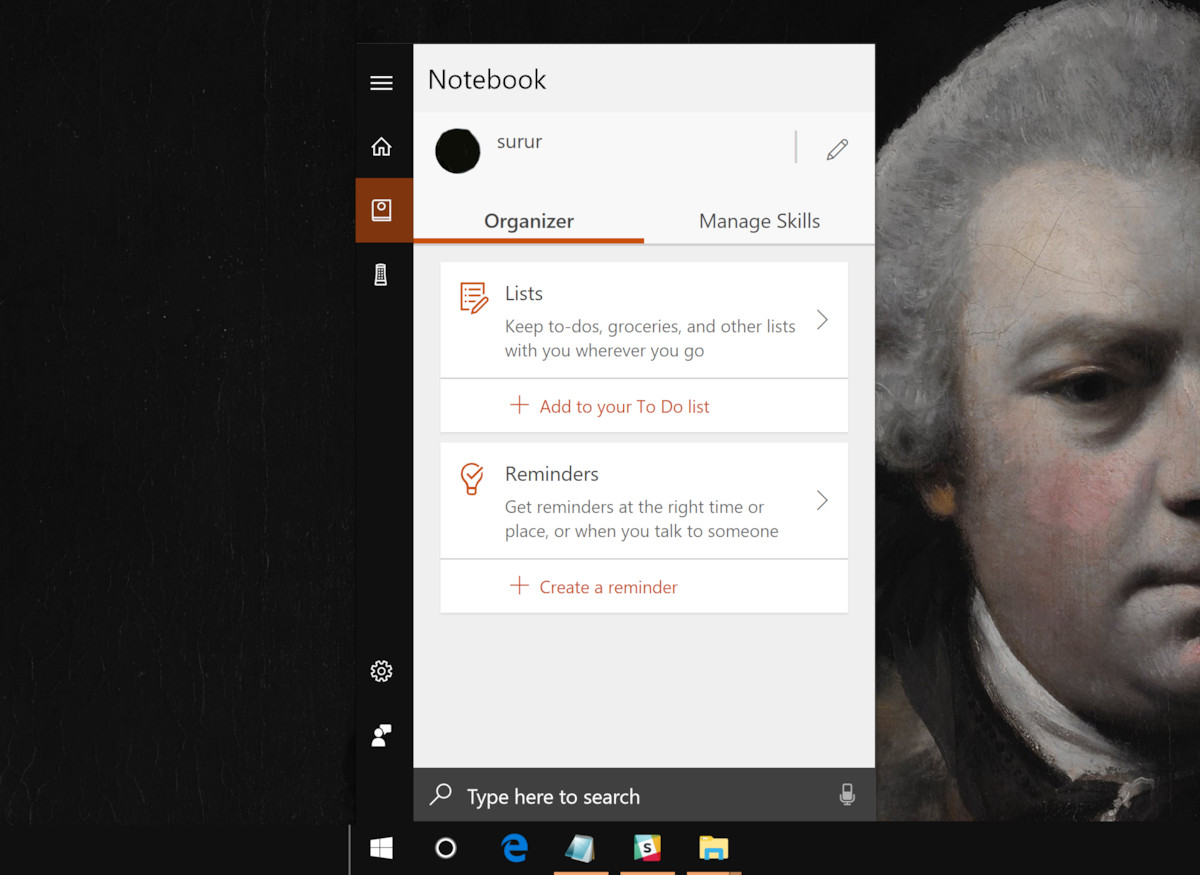Click the Reminders lightbulb icon
This screenshot has height=875, width=1200.
tap(472, 479)
